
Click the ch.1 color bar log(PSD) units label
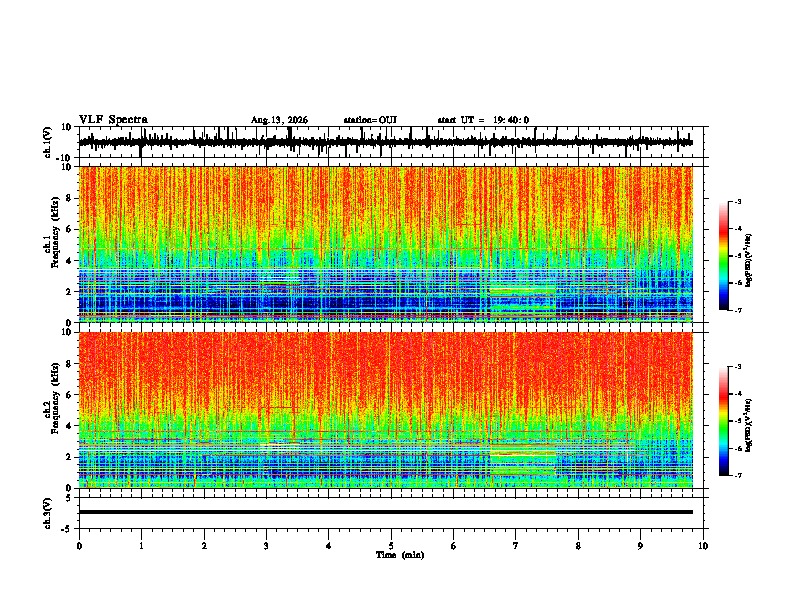pos(749,260)
